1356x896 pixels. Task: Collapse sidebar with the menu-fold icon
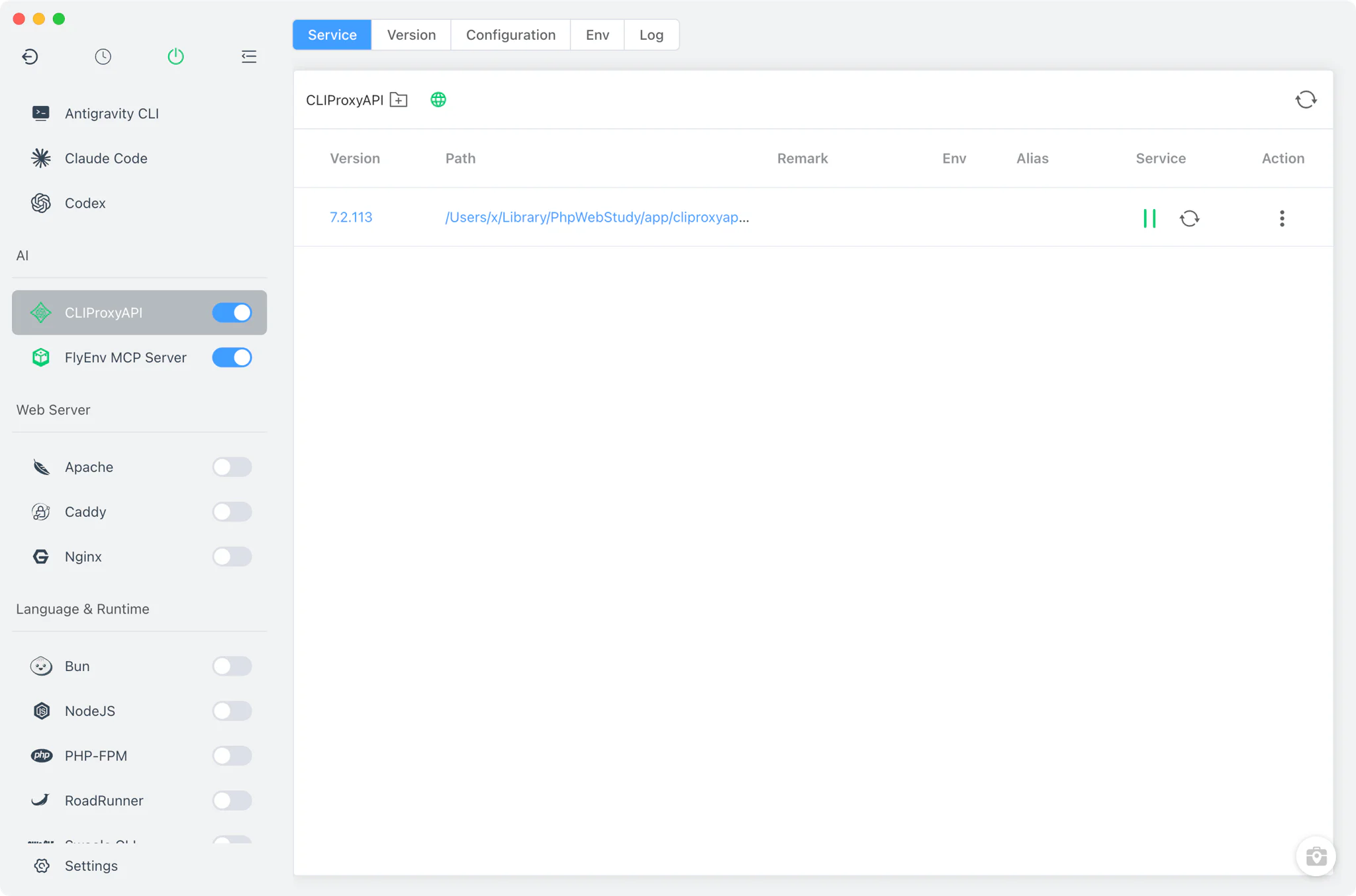tap(249, 57)
